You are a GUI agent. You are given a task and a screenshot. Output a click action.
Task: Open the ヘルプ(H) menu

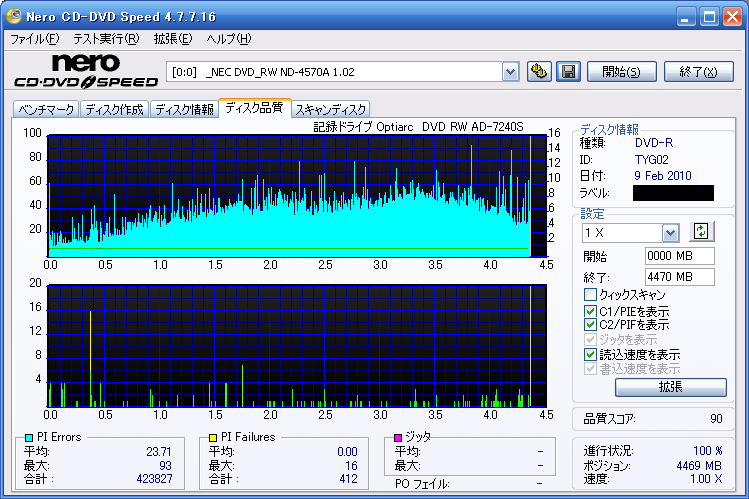click(228, 39)
